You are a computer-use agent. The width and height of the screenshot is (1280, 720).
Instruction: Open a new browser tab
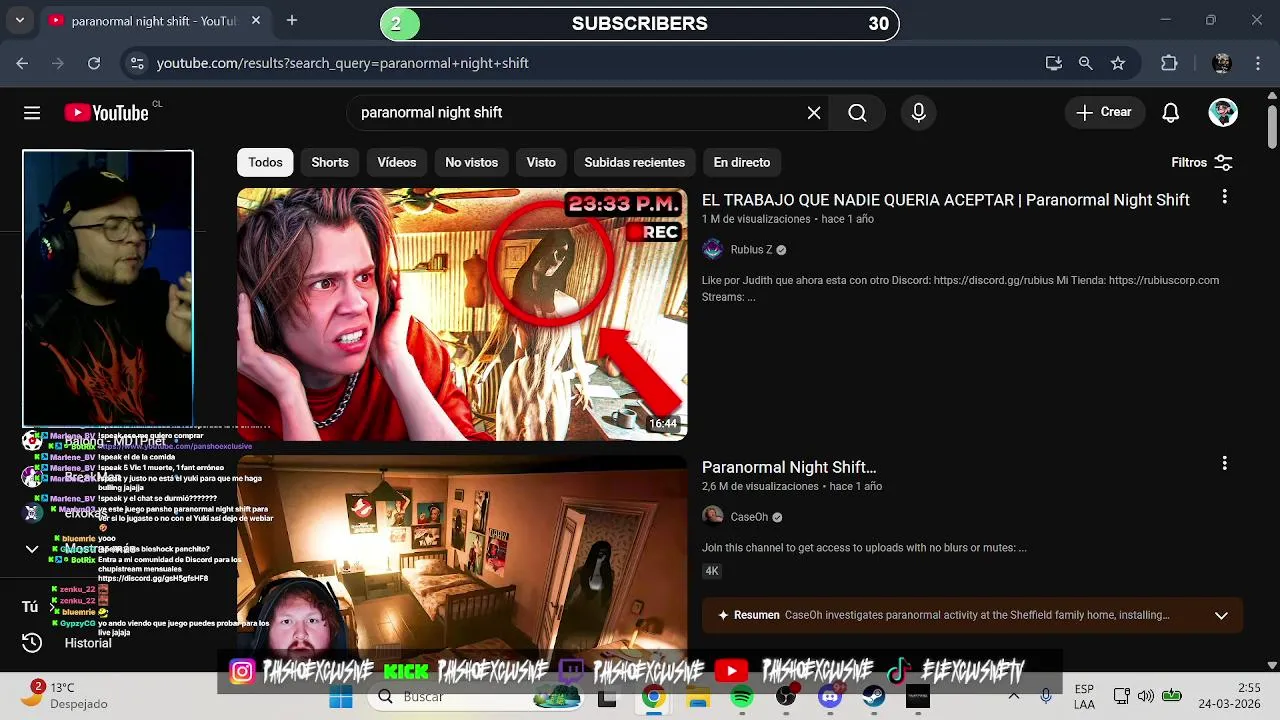click(292, 20)
